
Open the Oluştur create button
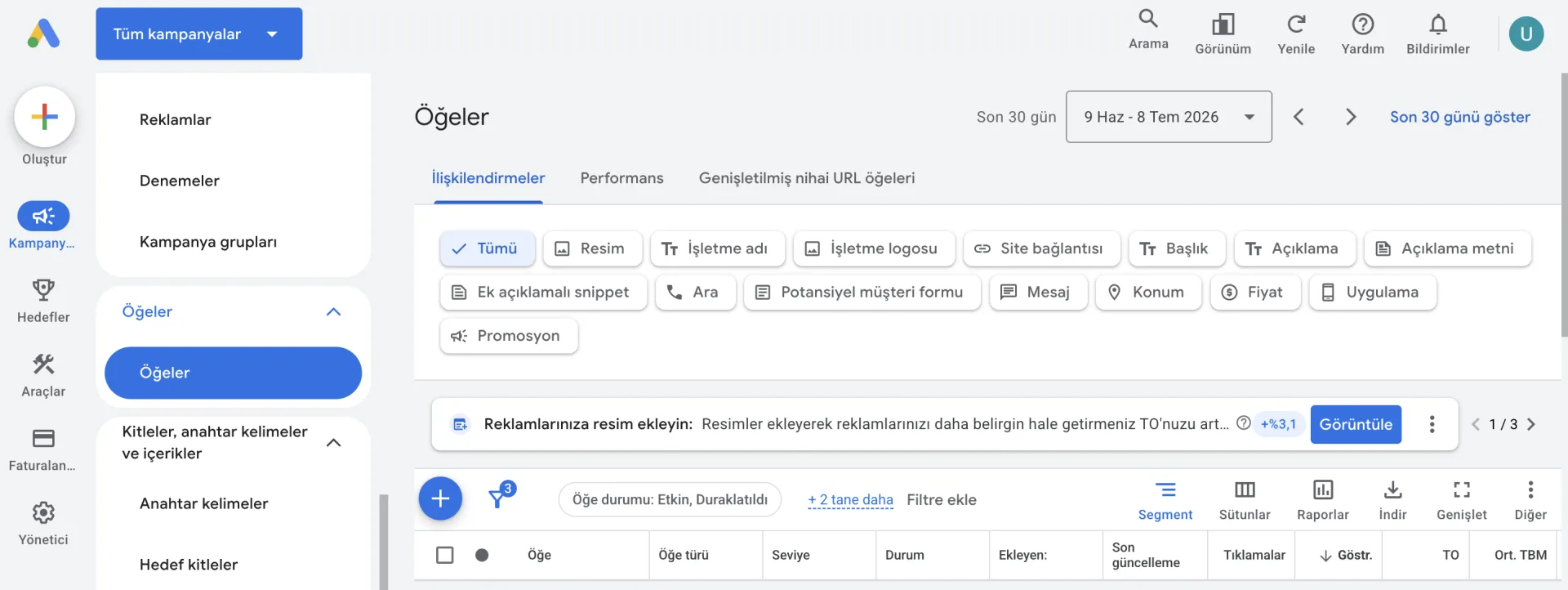click(45, 117)
